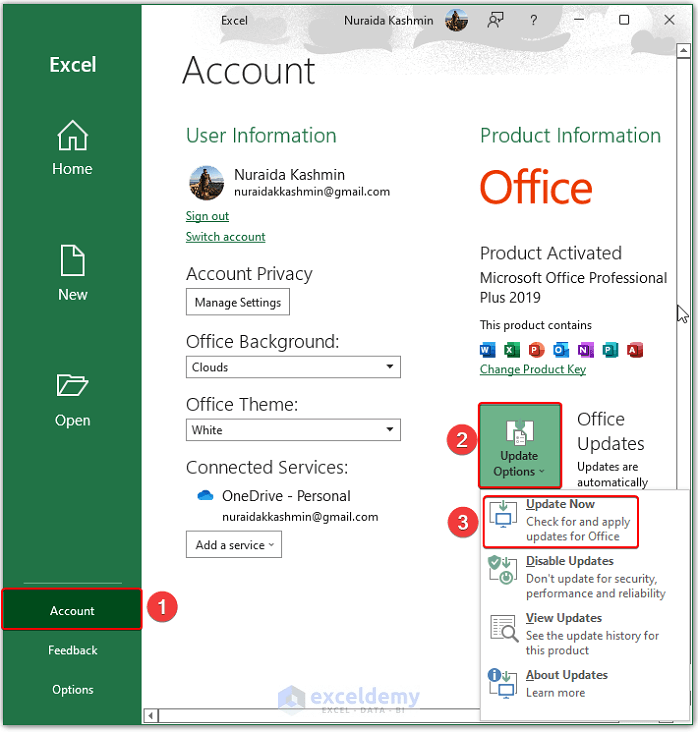Click the Switch account link

click(226, 237)
